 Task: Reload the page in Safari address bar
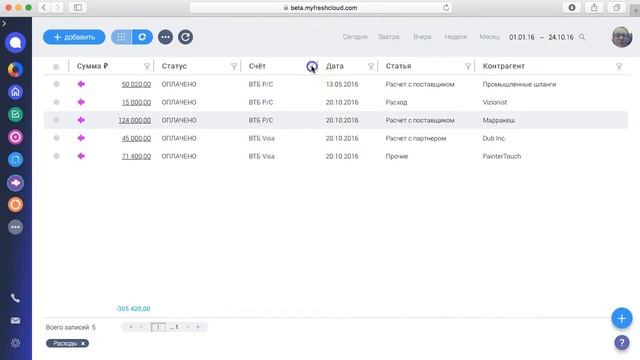446,7
